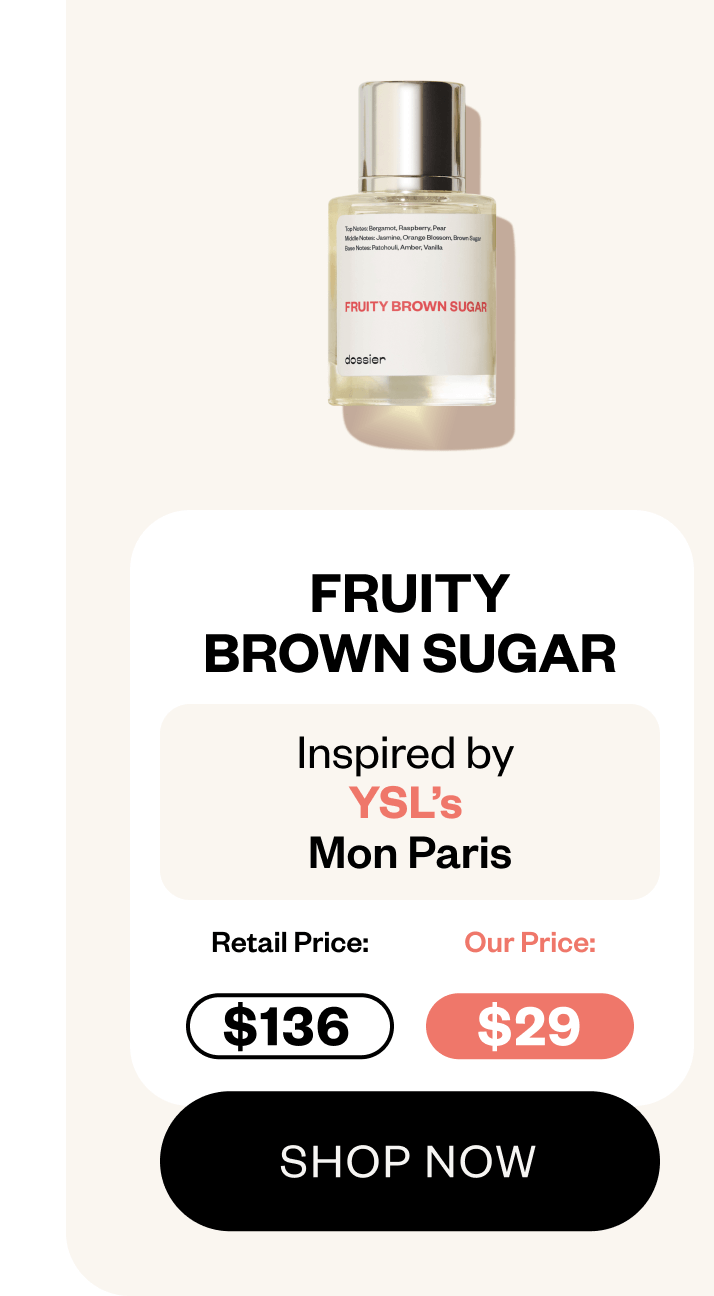Screen dimensions: 714x1296
Task: Click the Top Notes line on the bottle
Action: (395, 229)
